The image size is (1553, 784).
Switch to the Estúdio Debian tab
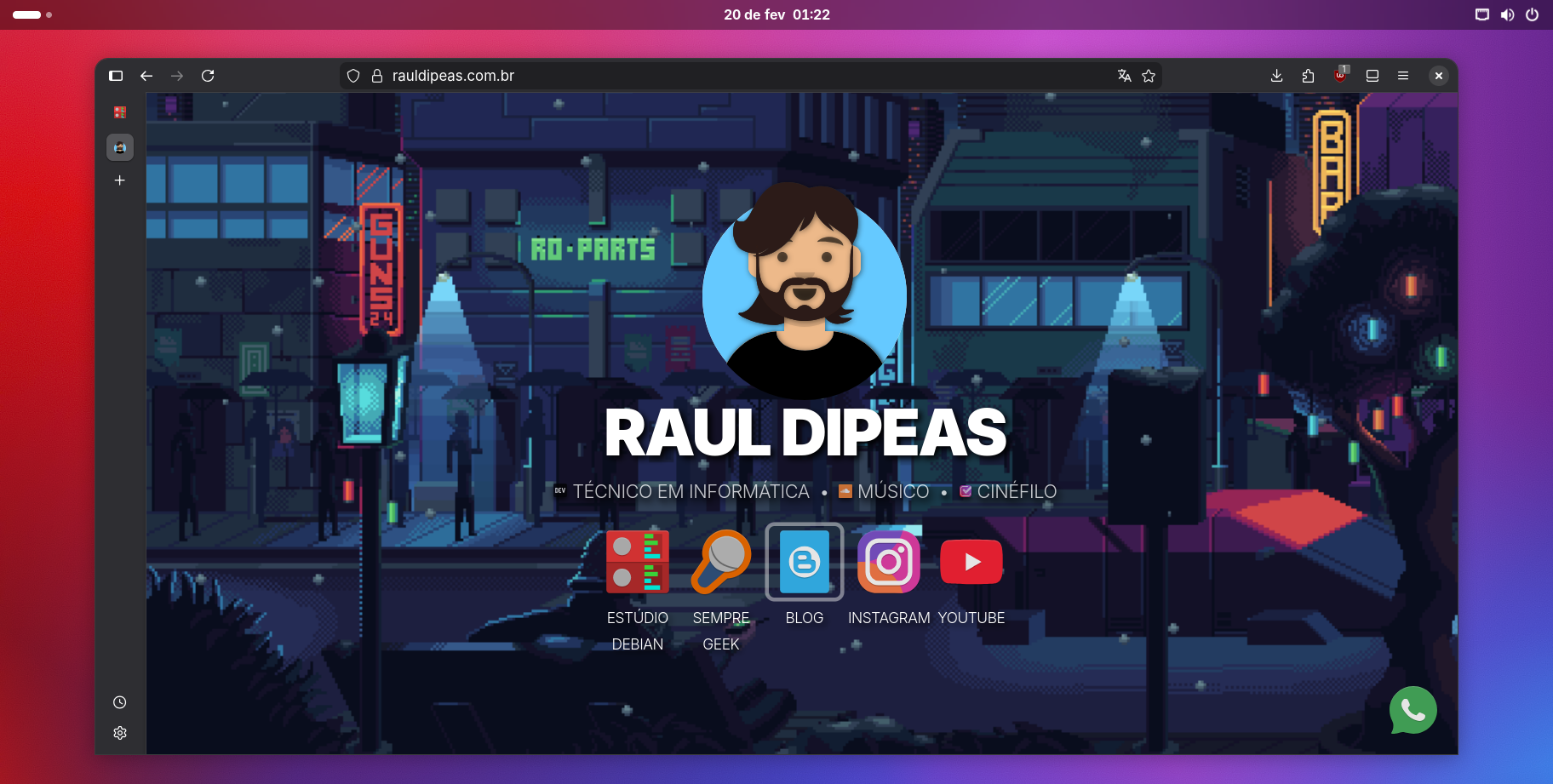(x=120, y=112)
